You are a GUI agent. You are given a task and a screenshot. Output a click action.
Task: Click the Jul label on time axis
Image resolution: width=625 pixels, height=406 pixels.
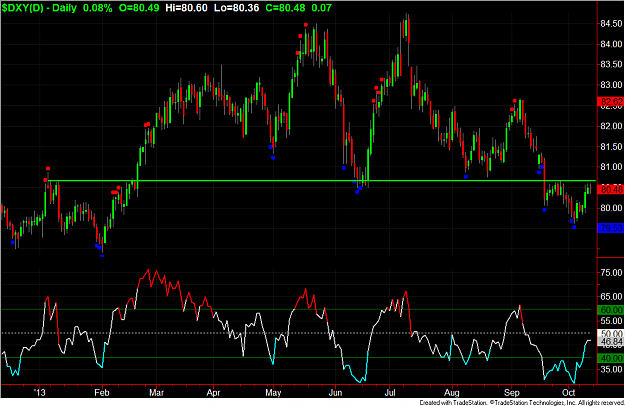pyautogui.click(x=389, y=392)
